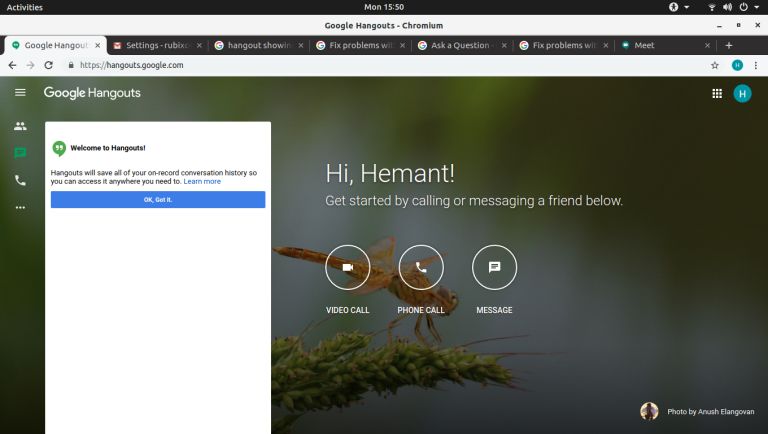View site security lock information
768x434 pixels.
click(x=71, y=65)
